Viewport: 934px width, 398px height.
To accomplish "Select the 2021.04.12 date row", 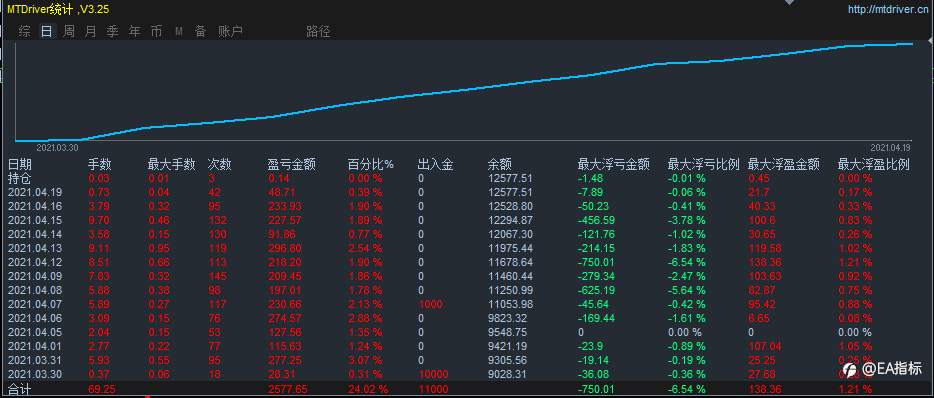I will coord(35,262).
